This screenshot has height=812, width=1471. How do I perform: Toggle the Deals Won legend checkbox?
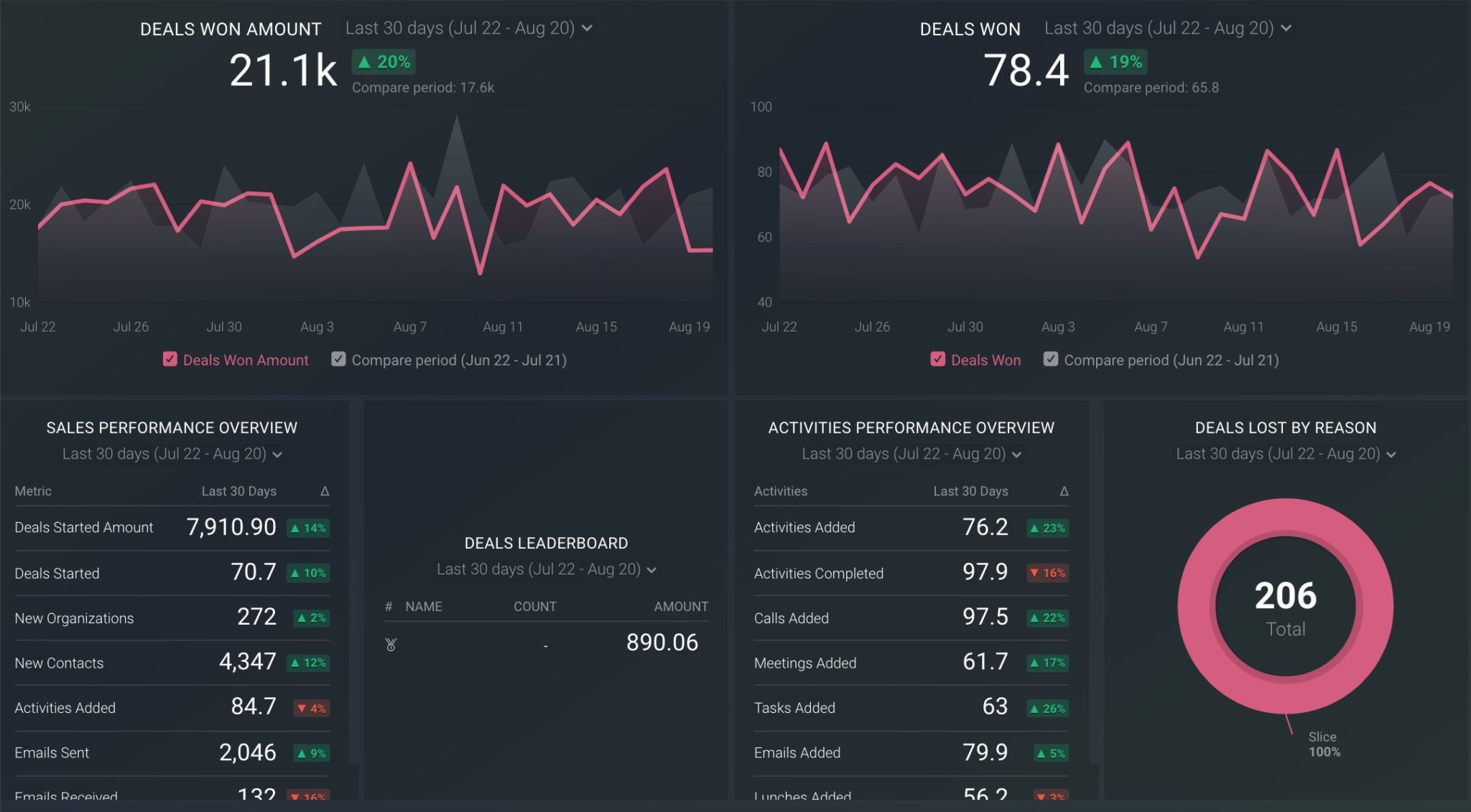(x=938, y=360)
